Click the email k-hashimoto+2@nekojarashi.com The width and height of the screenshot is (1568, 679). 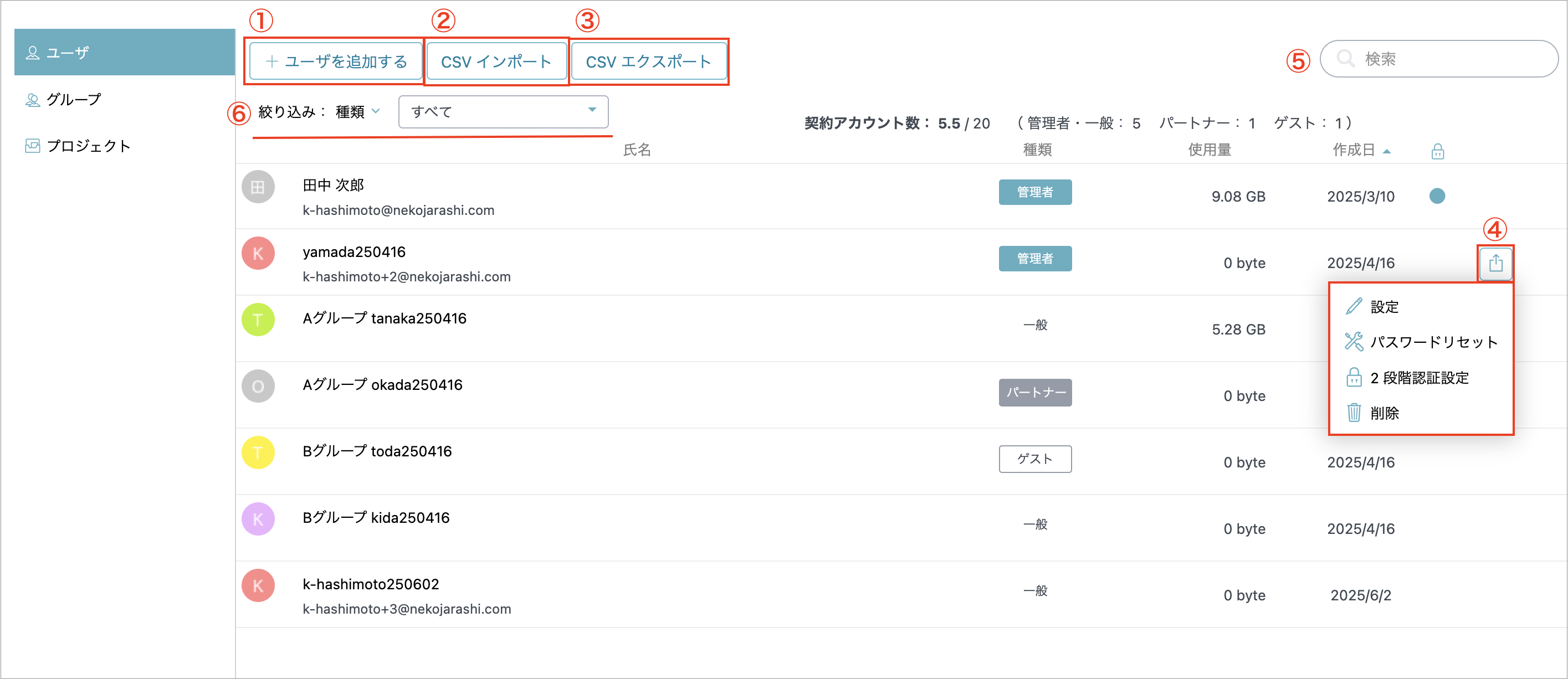(x=407, y=277)
